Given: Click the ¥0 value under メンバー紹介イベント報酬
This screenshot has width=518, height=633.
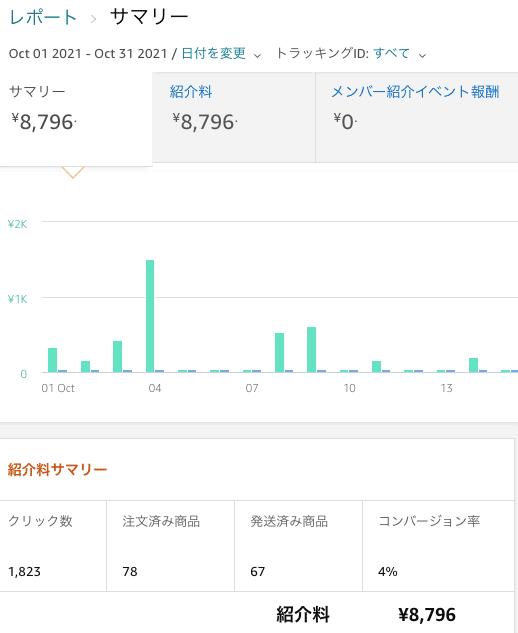Looking at the screenshot, I should pos(345,122).
